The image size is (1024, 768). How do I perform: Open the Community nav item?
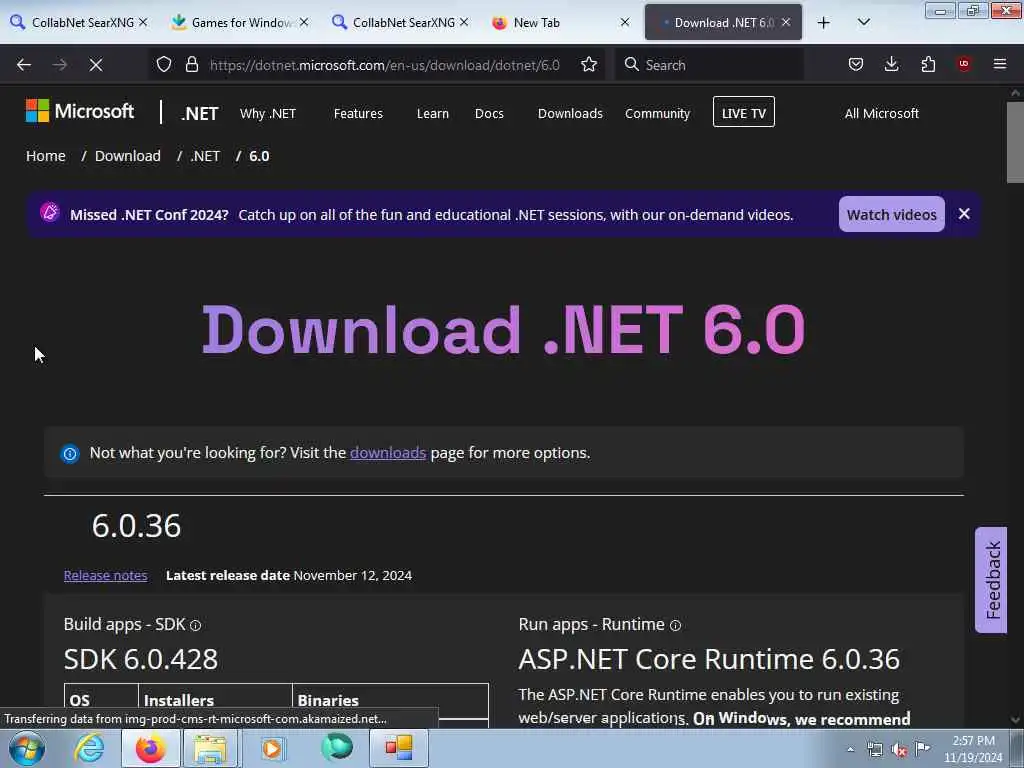[x=657, y=114]
